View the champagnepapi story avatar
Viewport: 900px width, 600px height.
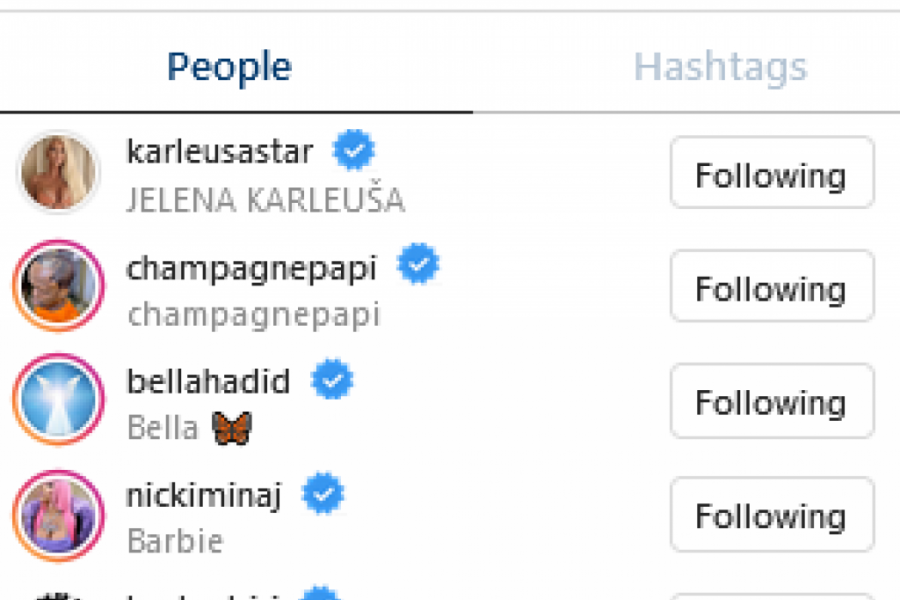tap(59, 286)
